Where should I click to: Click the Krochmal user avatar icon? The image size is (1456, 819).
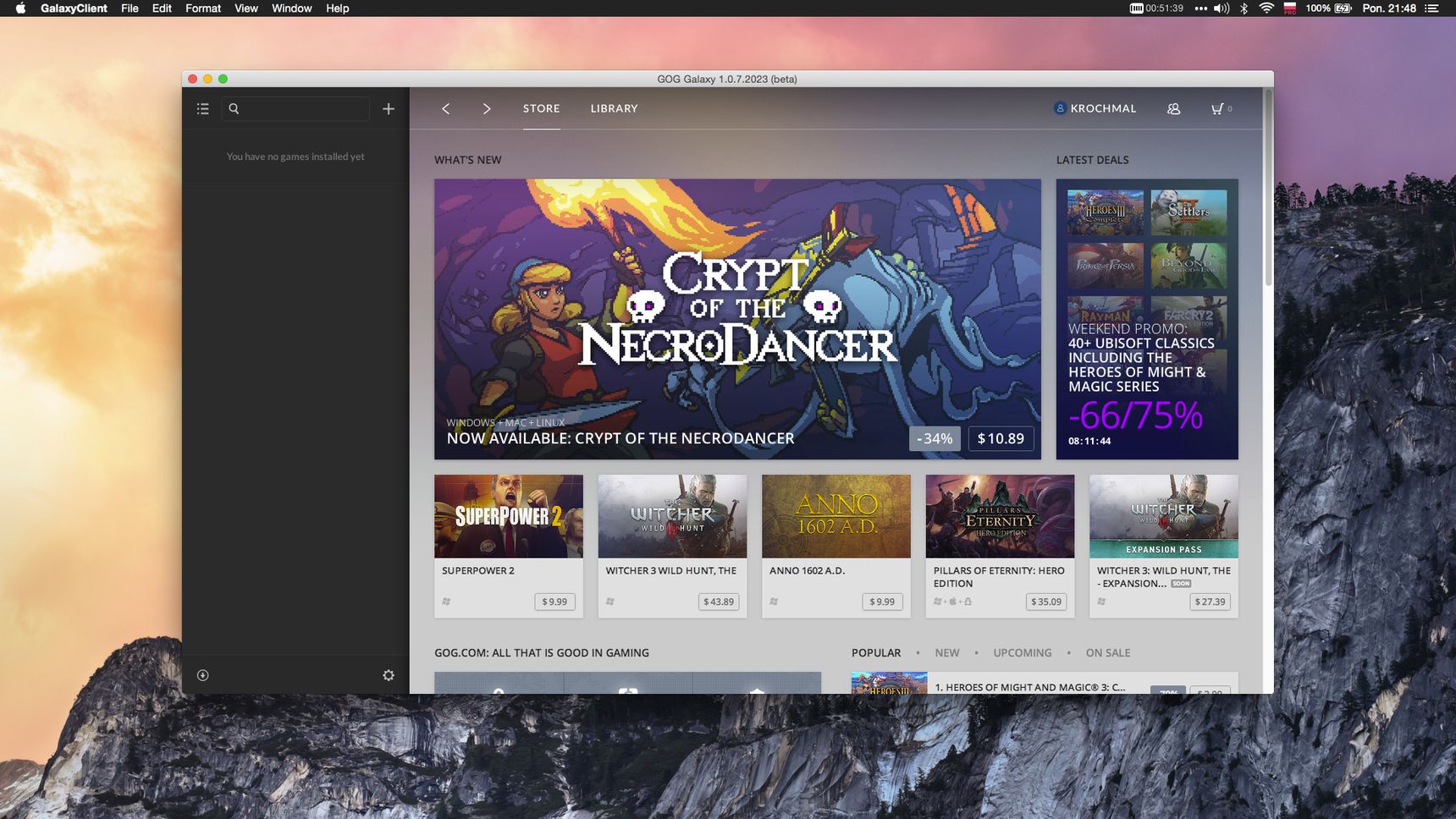1060,108
